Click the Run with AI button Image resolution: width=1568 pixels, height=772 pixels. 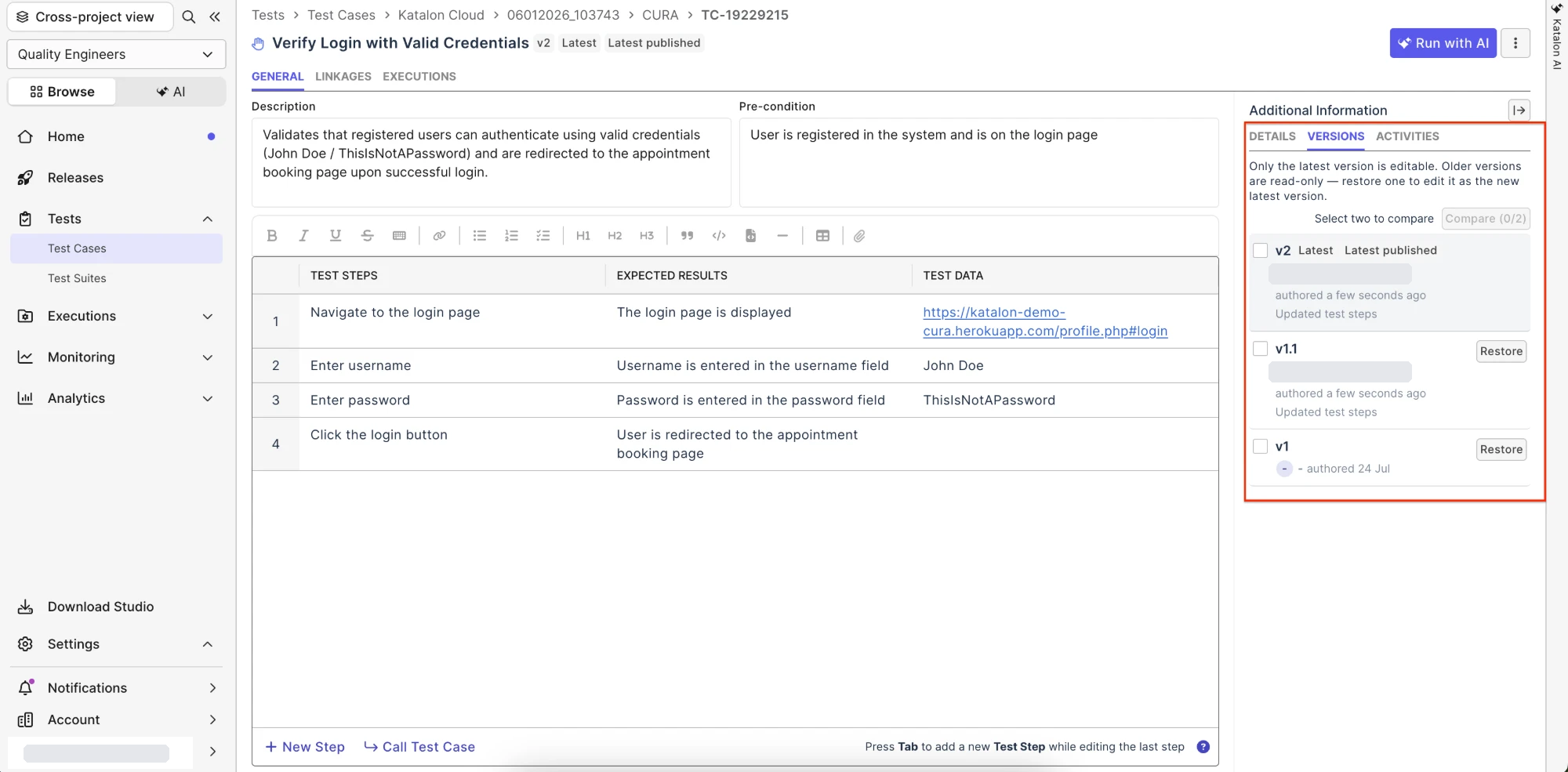coord(1443,43)
